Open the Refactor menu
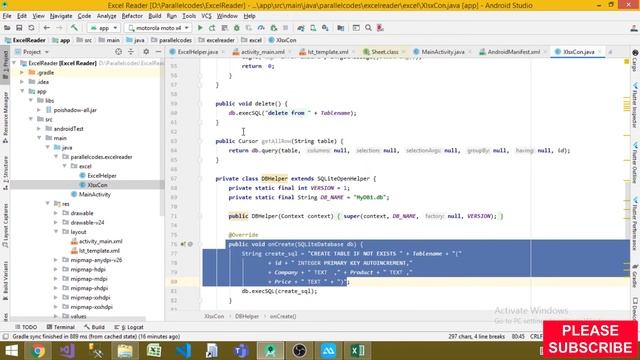Viewport: 640px width, 360px height. [x=132, y=16]
